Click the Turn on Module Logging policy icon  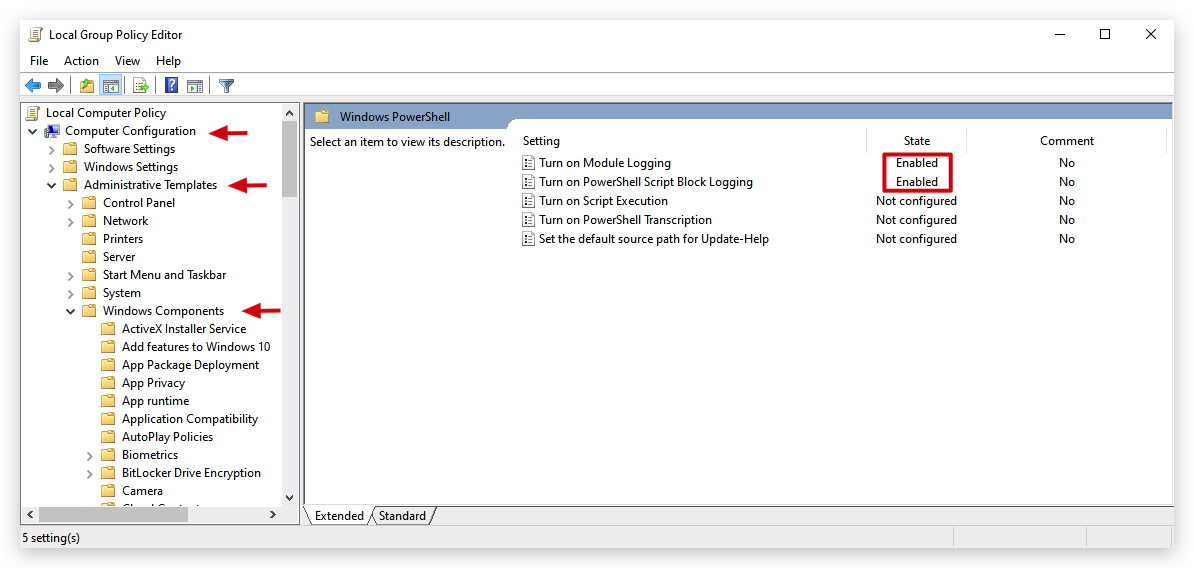528,163
